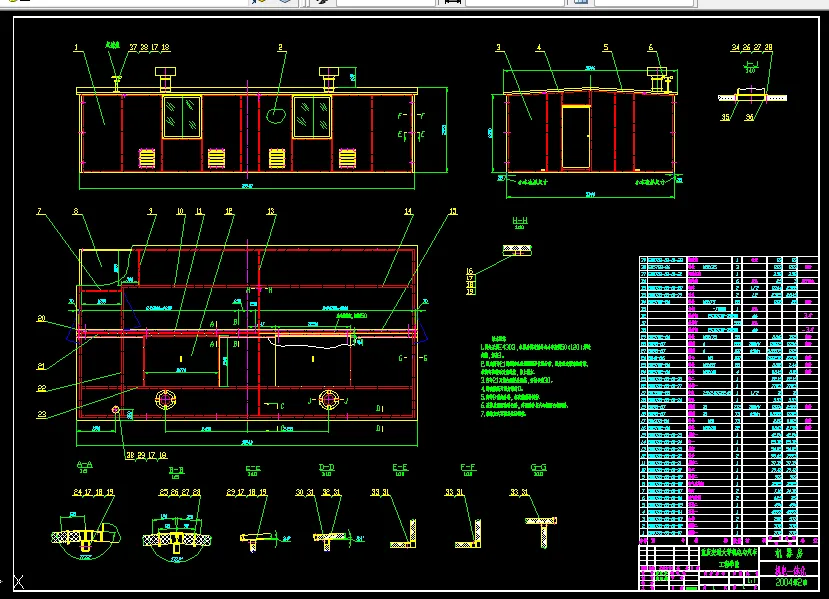The height and width of the screenshot is (599, 829).
Task: Select the green oval marker on front elevation
Action: click(275, 115)
